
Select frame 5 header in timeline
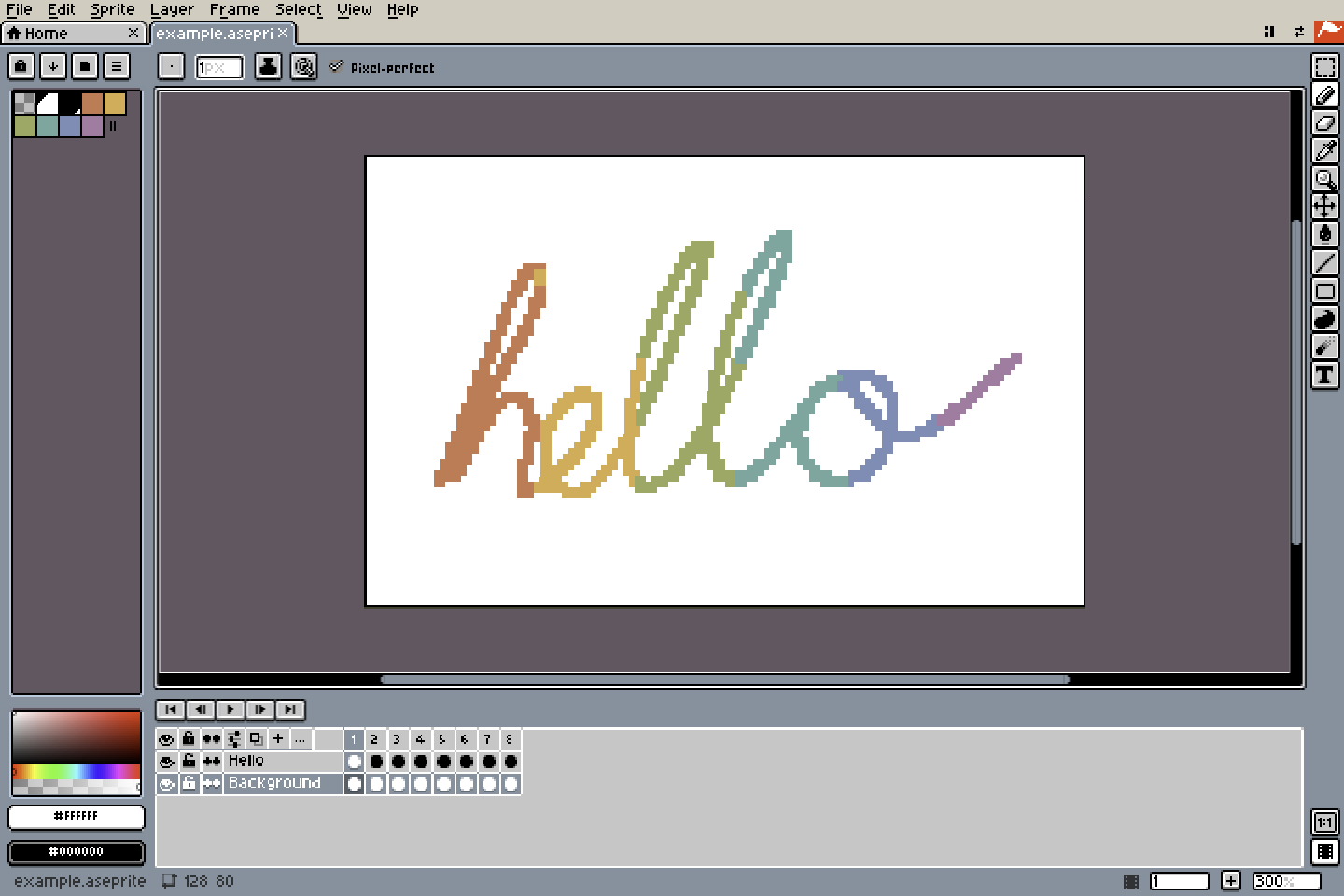(442, 739)
